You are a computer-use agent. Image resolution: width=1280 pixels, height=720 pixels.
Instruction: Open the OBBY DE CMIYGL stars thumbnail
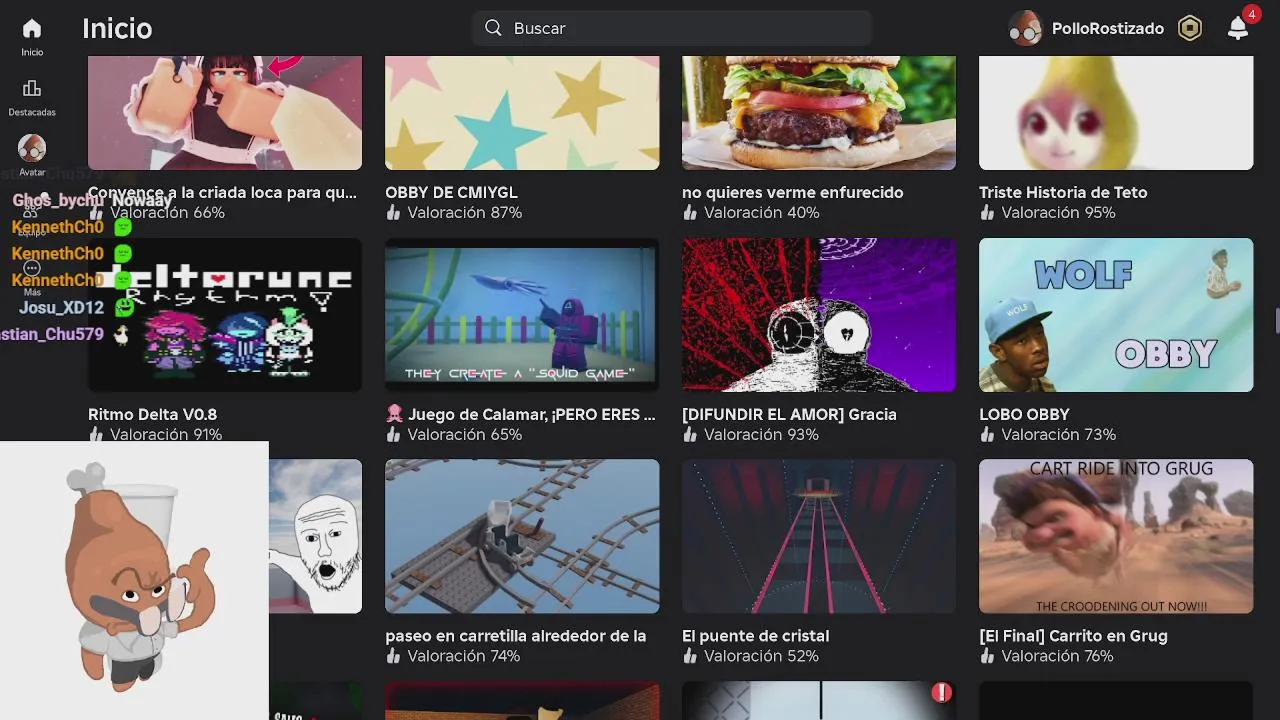[x=522, y=113]
